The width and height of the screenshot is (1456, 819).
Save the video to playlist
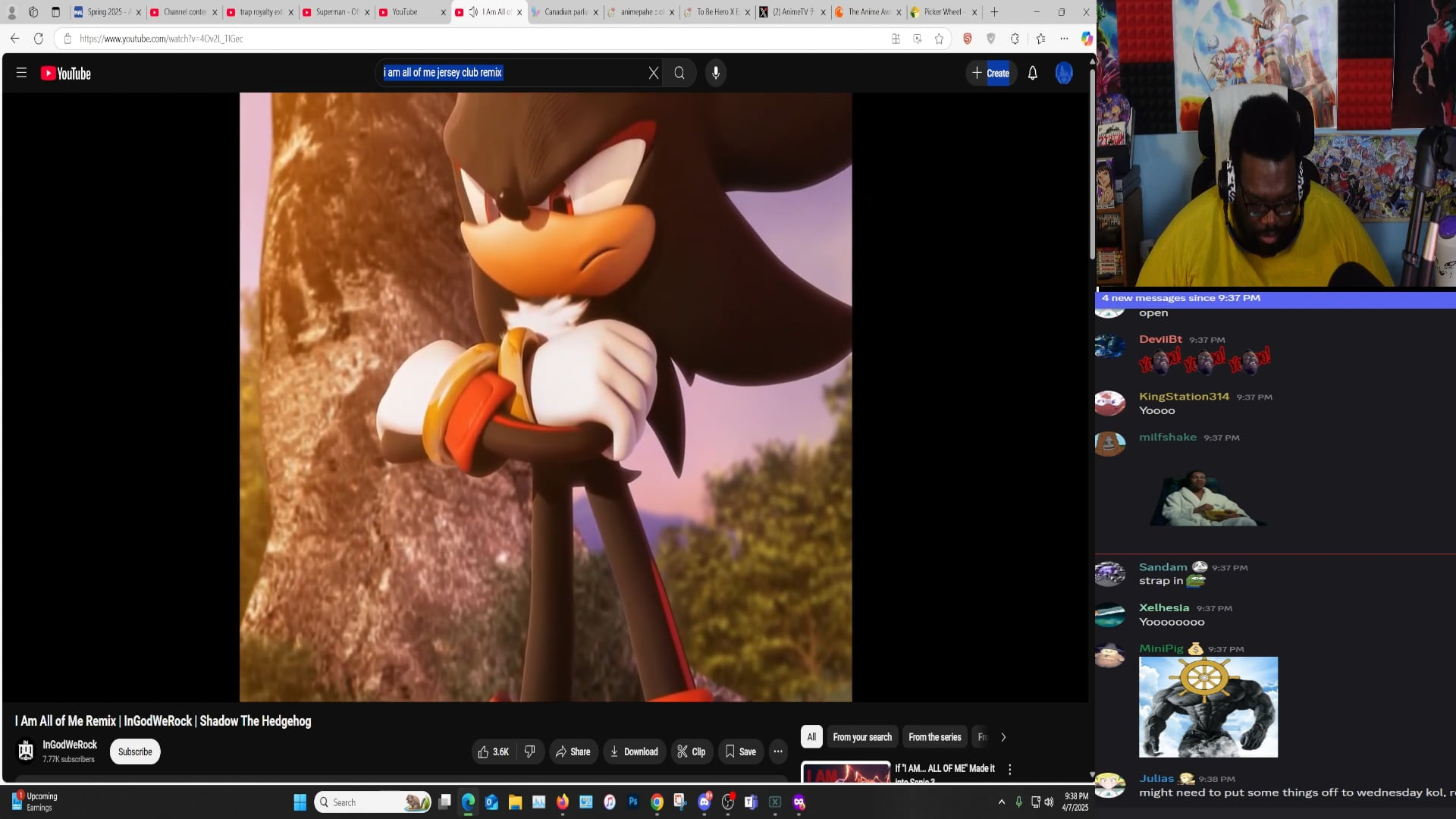coord(741,752)
